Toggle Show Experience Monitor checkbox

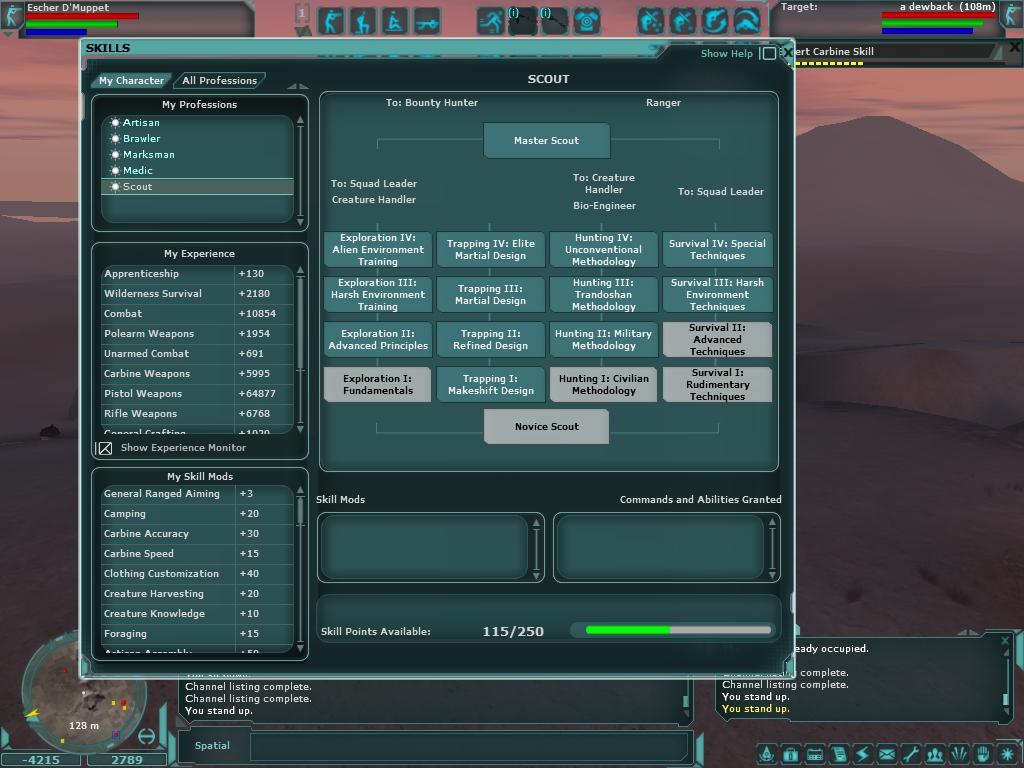[x=105, y=448]
